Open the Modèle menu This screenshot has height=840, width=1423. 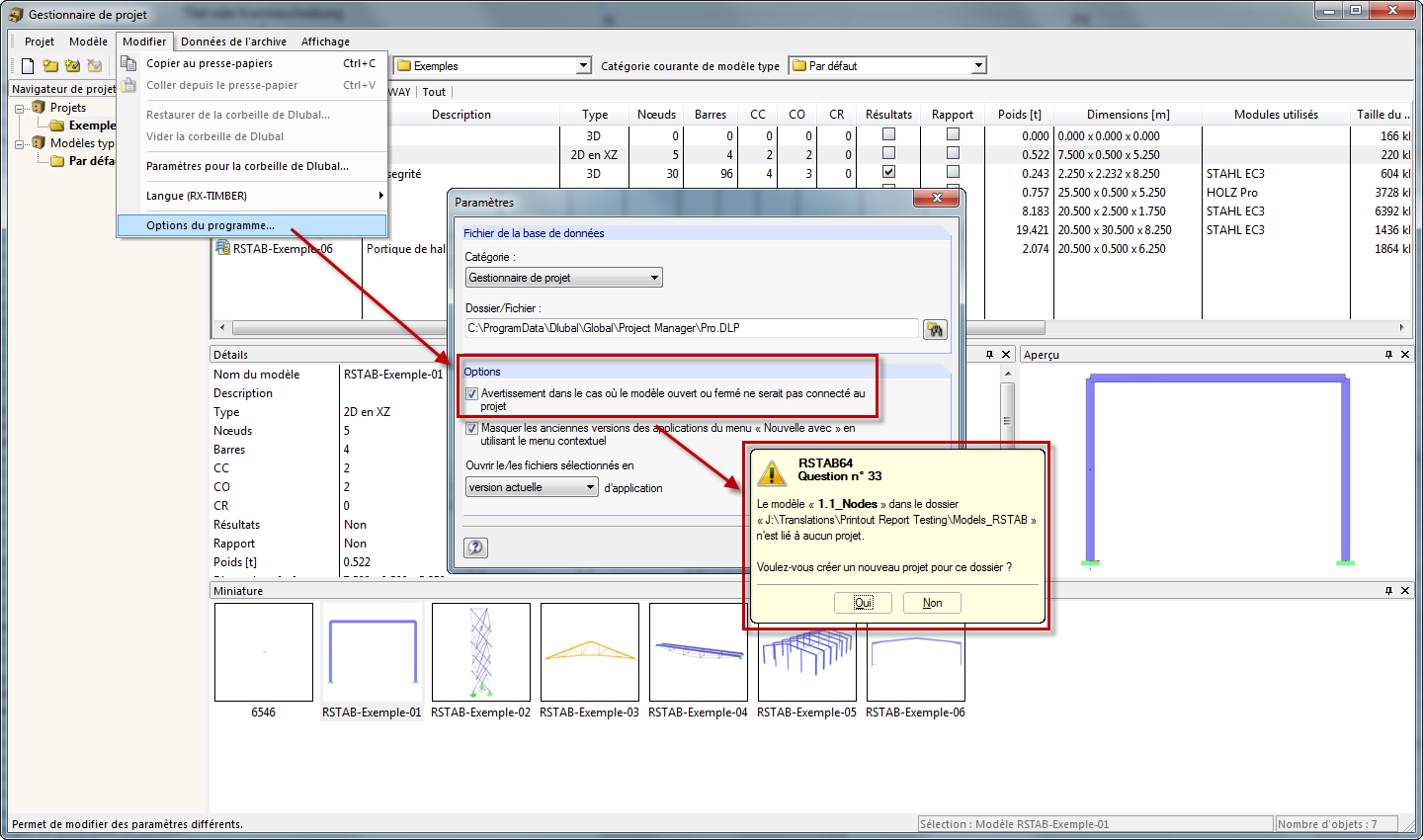[88, 42]
